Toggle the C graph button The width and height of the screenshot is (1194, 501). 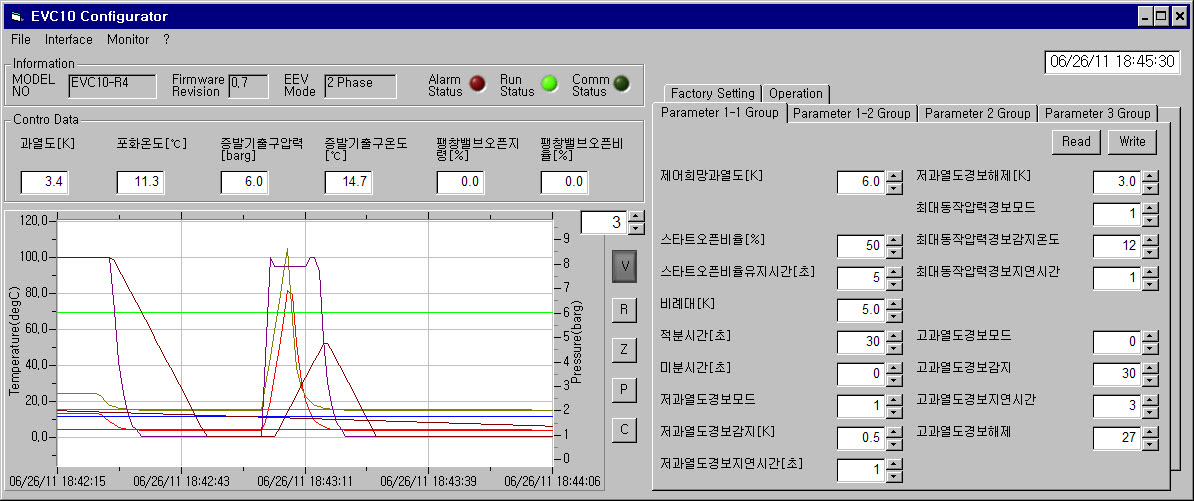tap(624, 430)
